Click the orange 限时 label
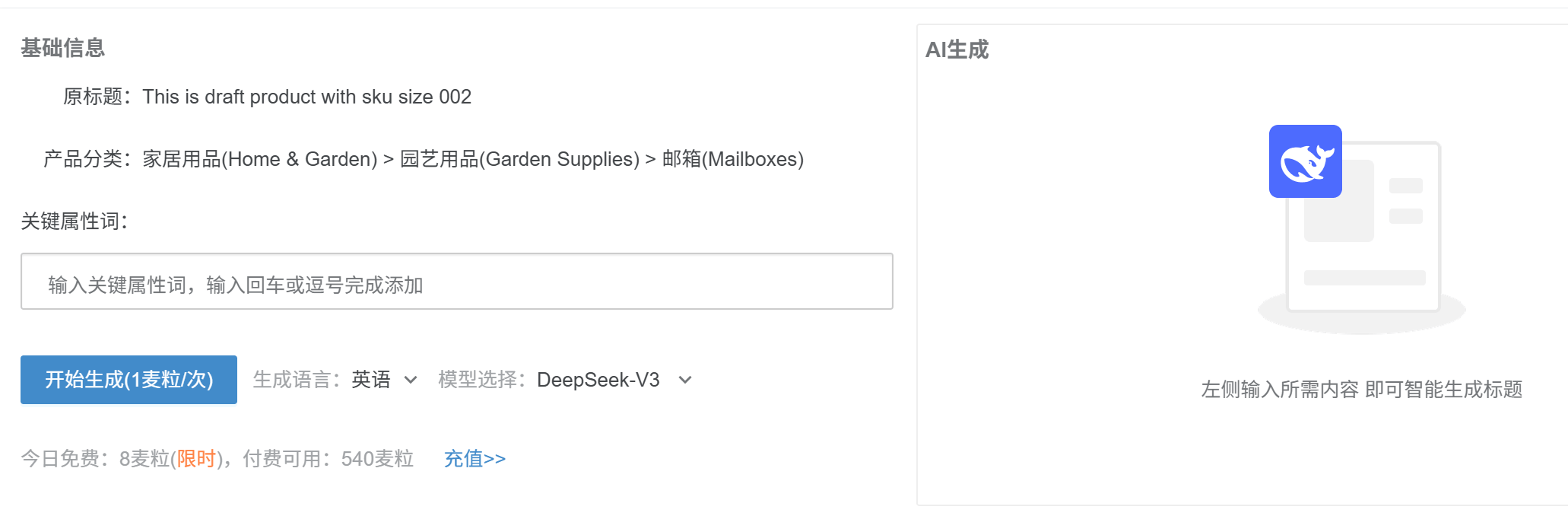 click(196, 459)
